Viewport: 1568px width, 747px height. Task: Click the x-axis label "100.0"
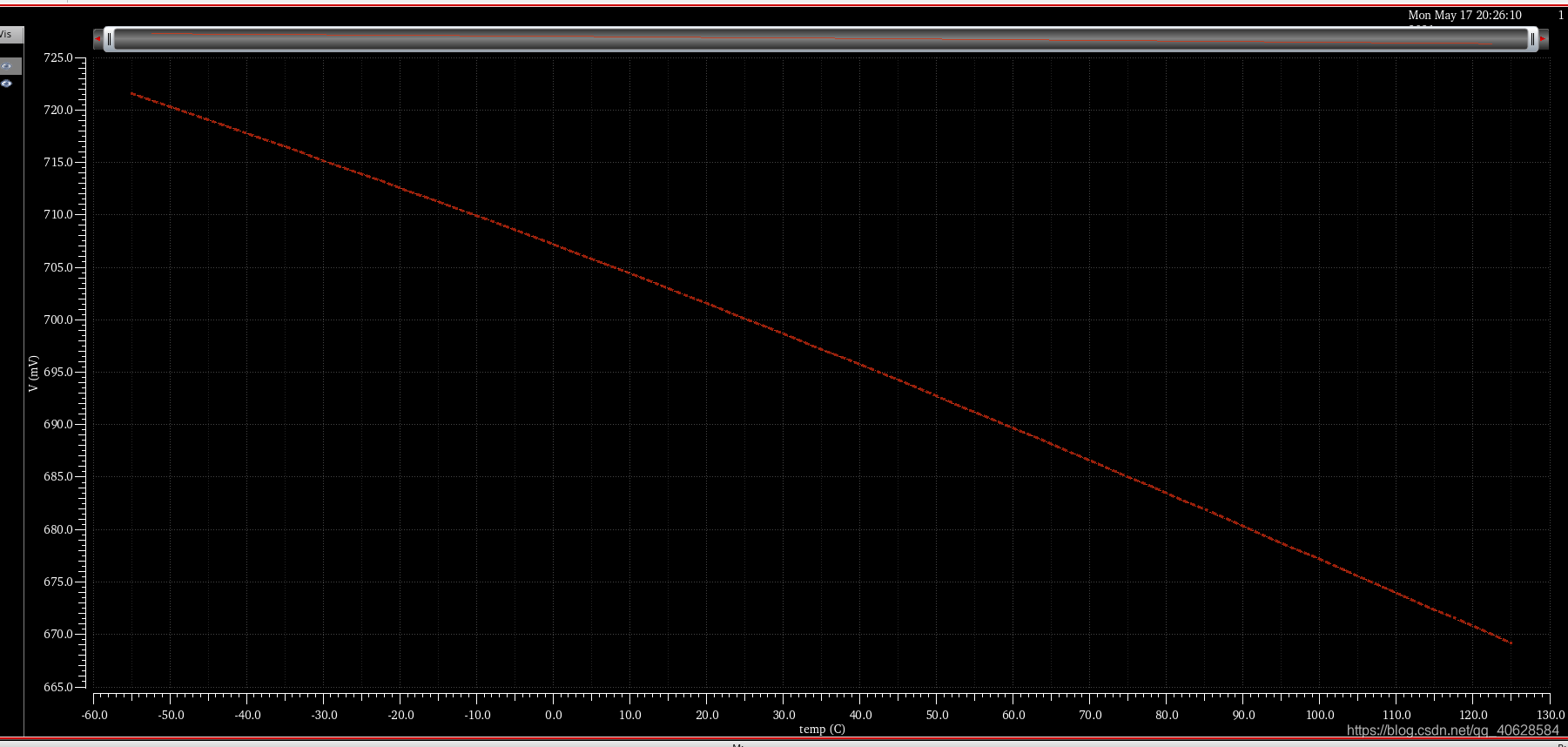(1320, 715)
